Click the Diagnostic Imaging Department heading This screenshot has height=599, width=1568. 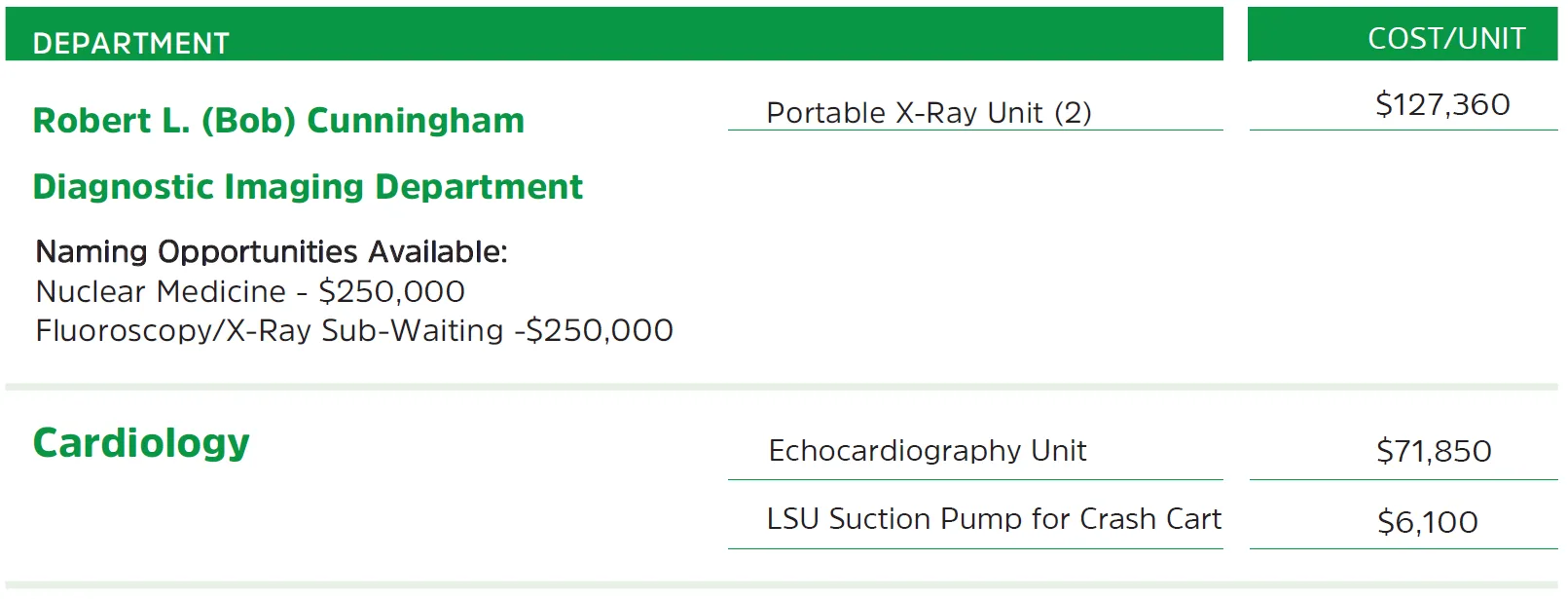pyautogui.click(x=308, y=187)
